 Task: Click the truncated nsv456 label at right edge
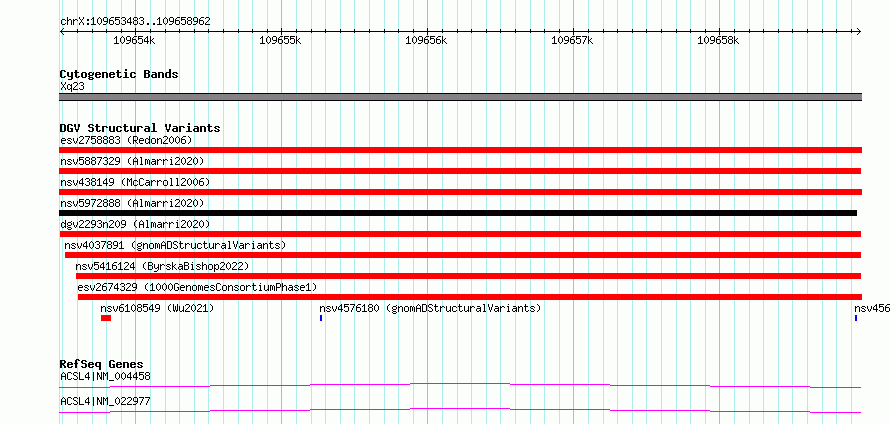(872, 308)
